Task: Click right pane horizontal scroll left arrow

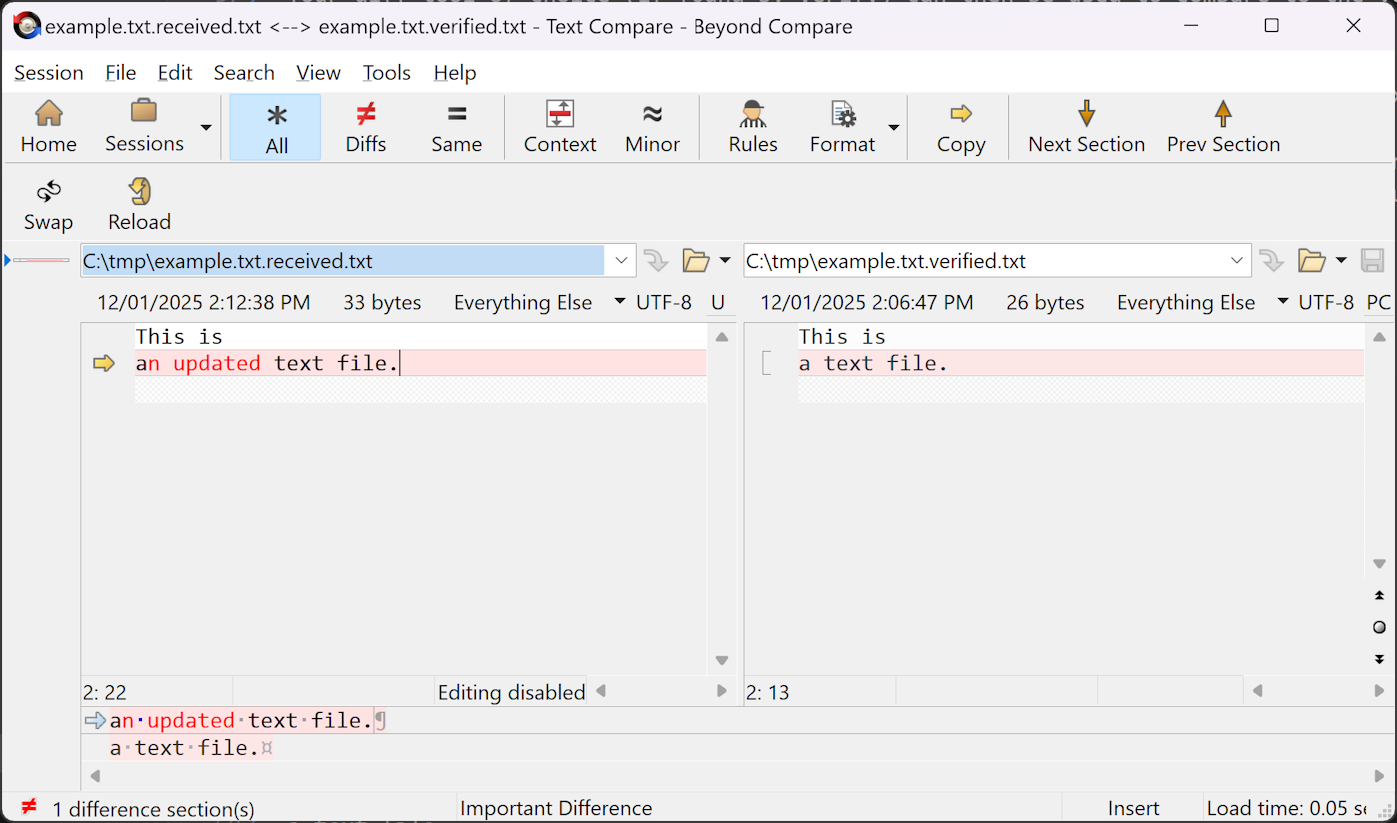Action: tap(1258, 691)
